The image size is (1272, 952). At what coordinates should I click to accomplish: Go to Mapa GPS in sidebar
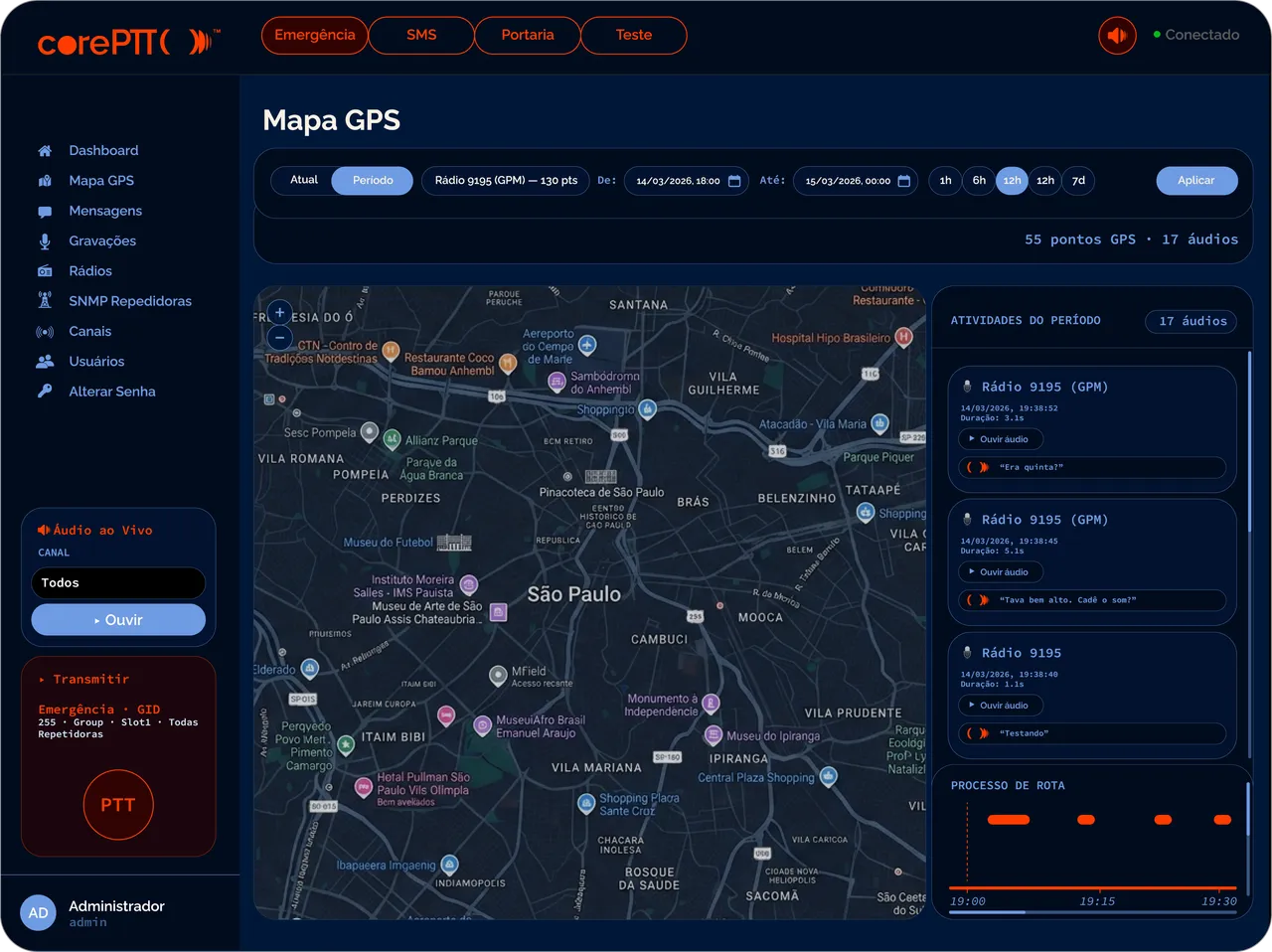(x=101, y=181)
